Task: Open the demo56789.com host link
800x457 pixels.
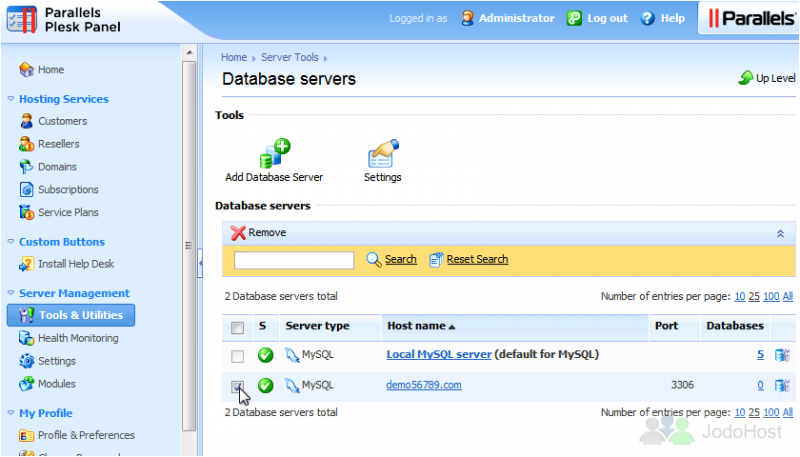Action: pos(423,385)
